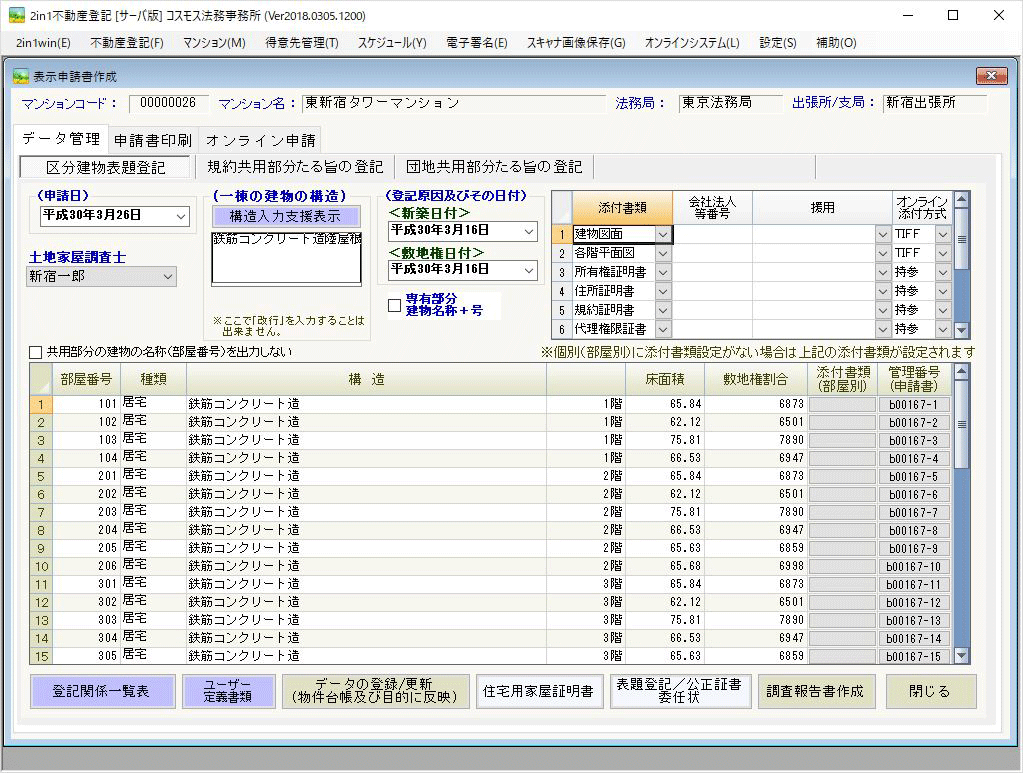Click the 調査報告書作成 button
This screenshot has height=773, width=1023.
pos(816,691)
